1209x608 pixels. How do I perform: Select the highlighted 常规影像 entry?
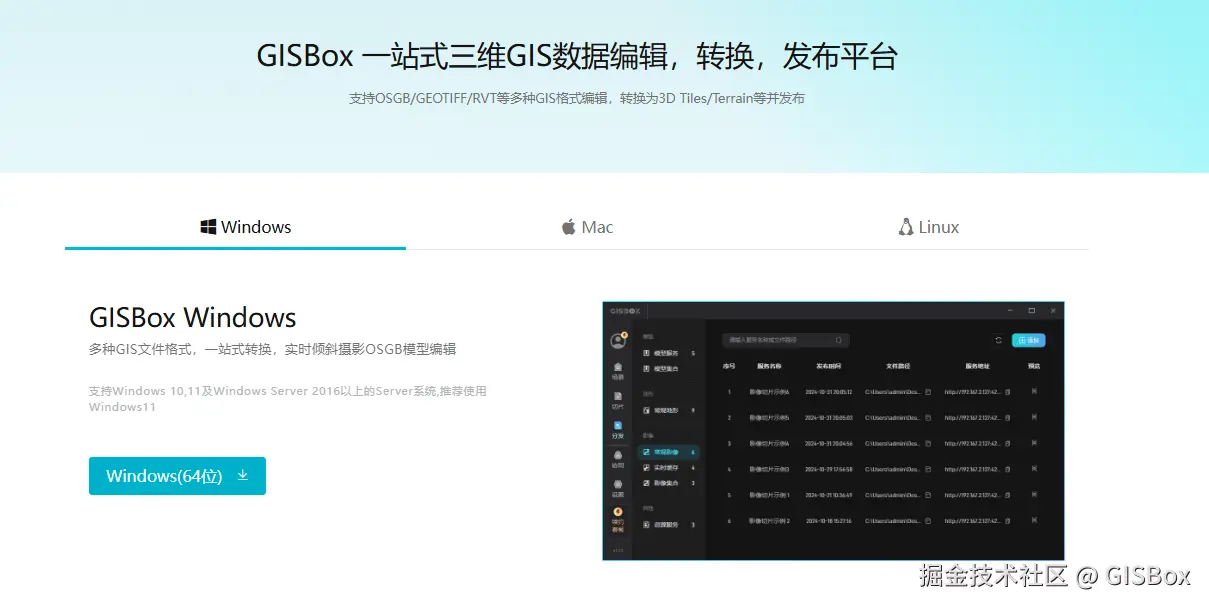click(670, 452)
